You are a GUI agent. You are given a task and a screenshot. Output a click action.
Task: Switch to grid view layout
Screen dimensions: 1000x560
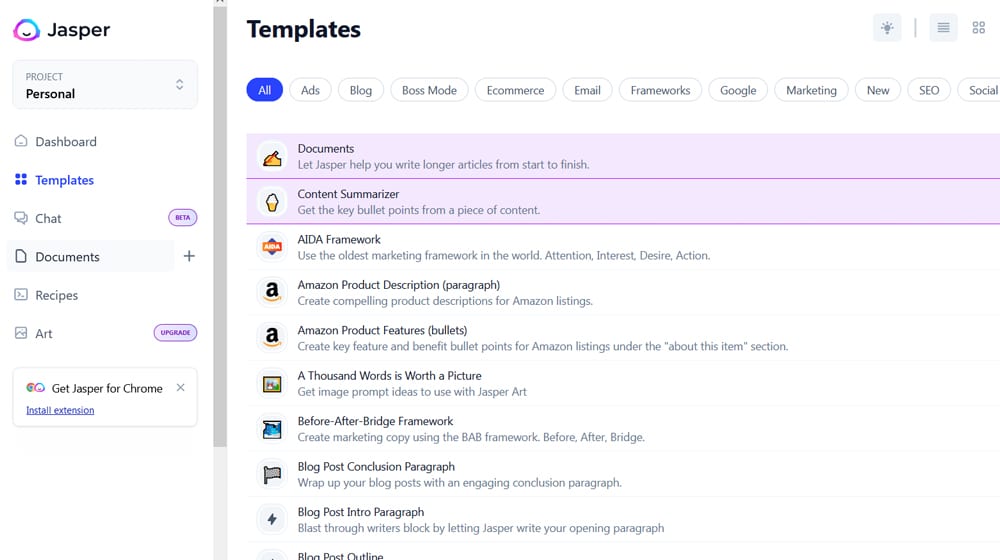[979, 28]
